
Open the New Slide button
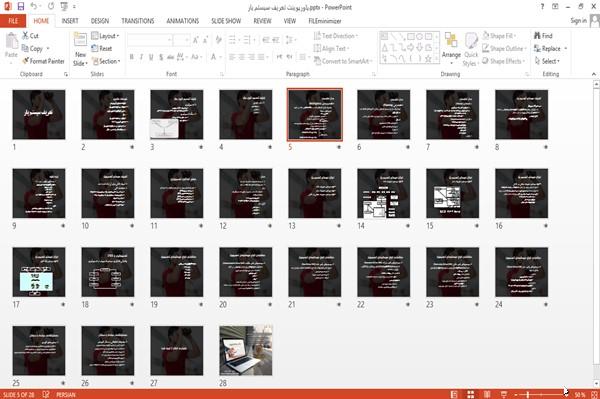click(80, 49)
